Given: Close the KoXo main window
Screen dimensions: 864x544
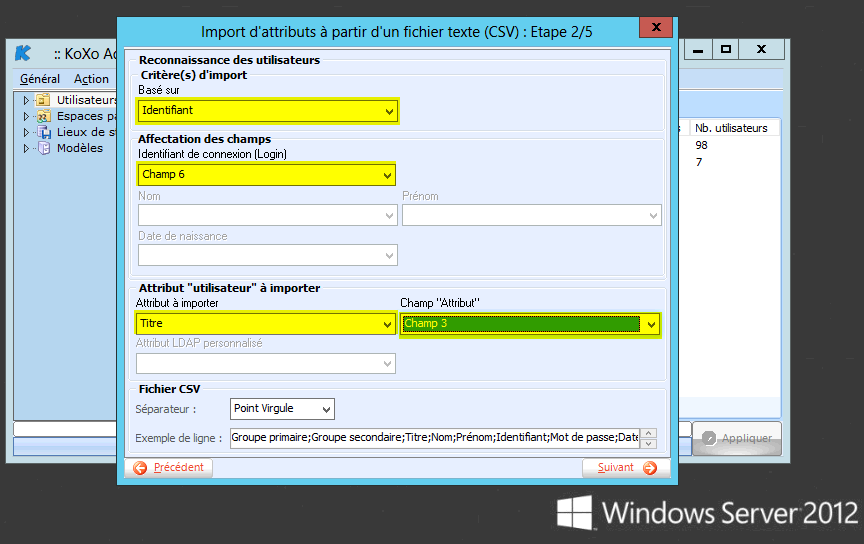Looking at the screenshot, I should tap(762, 50).
